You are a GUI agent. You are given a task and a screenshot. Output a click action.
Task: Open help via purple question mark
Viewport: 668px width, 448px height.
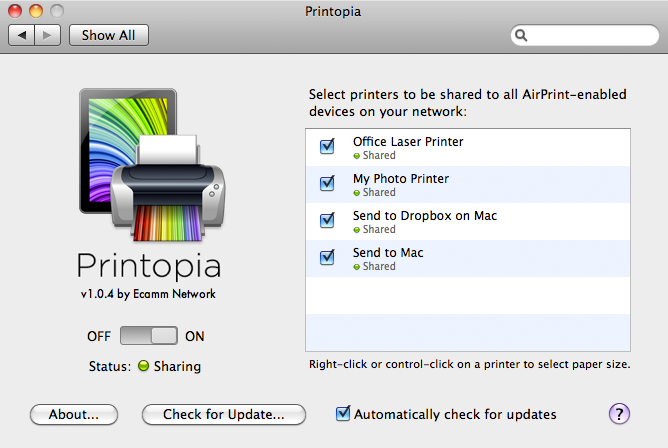coord(619,414)
